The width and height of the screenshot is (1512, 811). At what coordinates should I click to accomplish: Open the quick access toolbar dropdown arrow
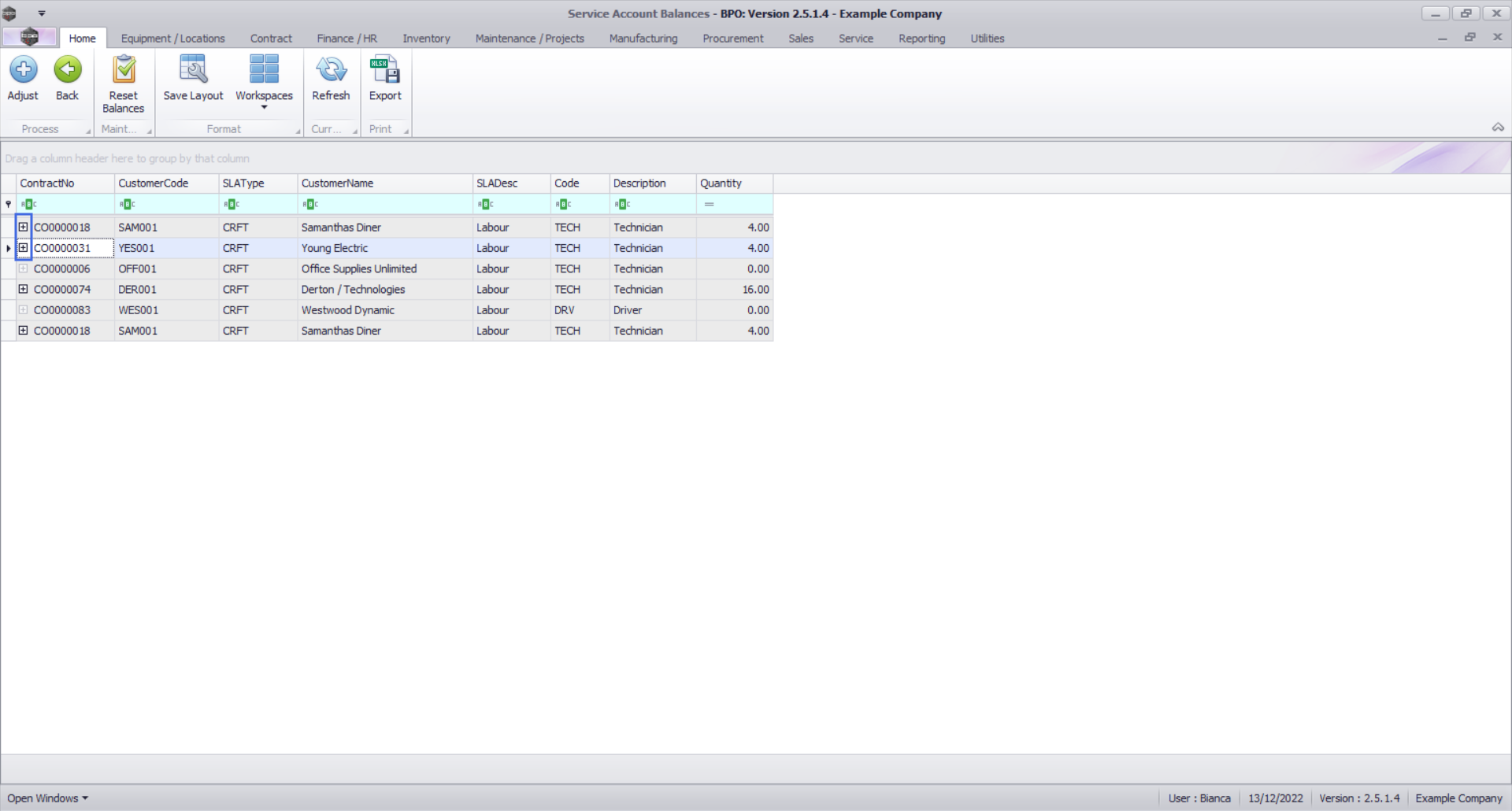tap(42, 13)
